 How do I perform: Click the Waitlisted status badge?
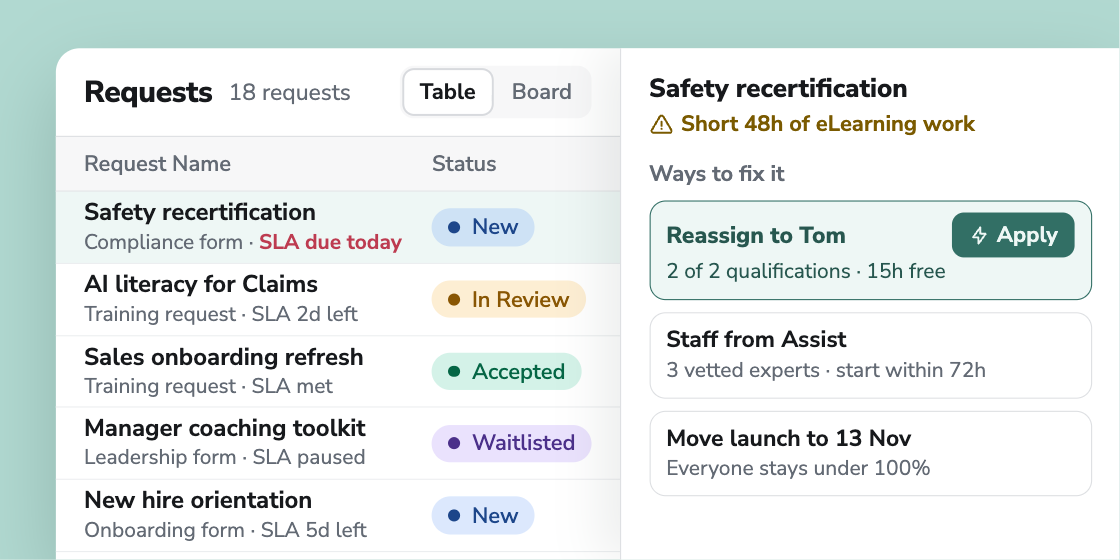511,443
